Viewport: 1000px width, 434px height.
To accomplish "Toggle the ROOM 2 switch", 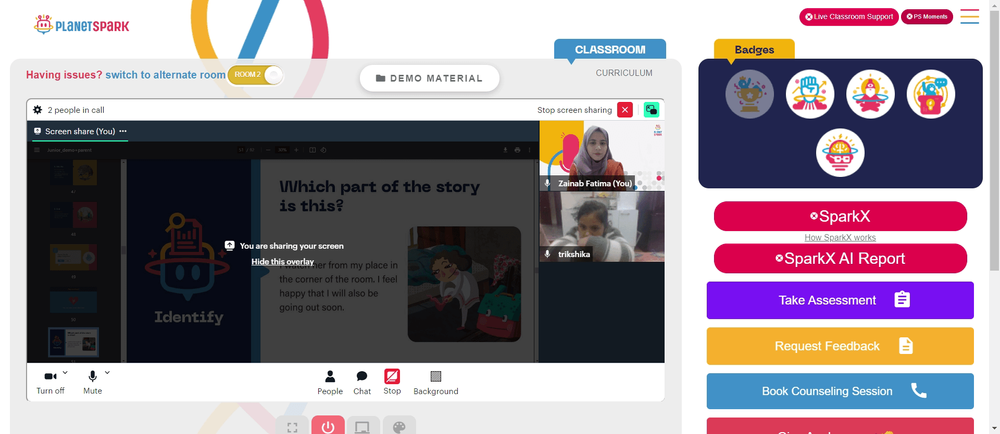I will click(255, 75).
